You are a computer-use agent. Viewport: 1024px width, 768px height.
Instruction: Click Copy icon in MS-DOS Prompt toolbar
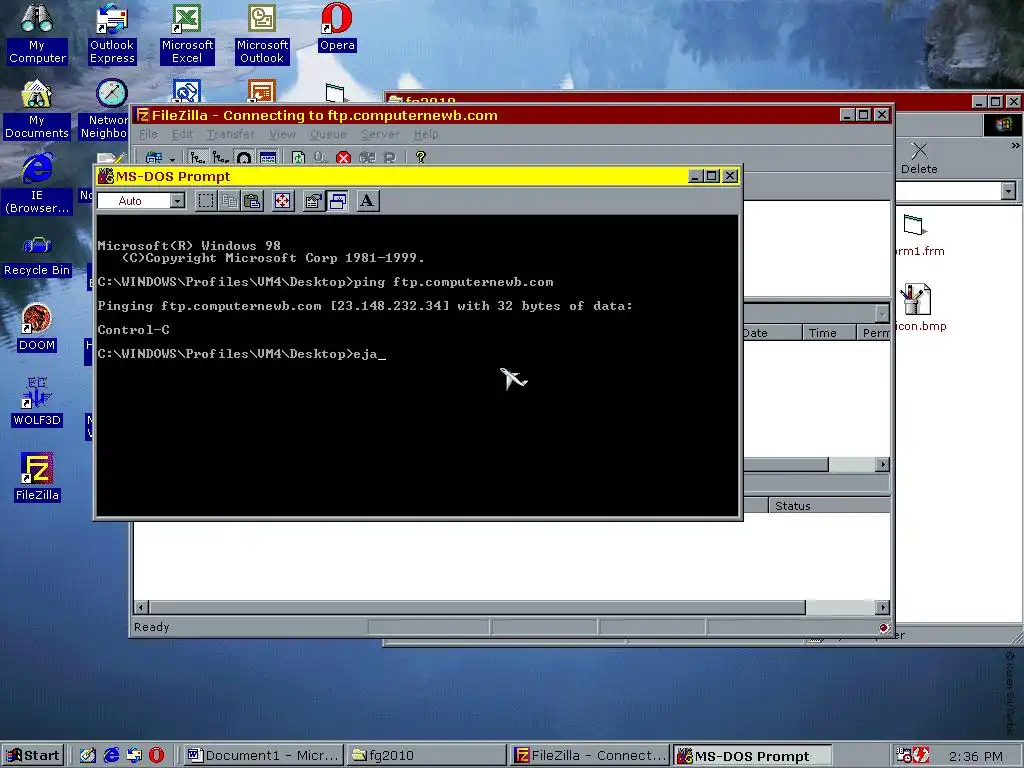click(x=229, y=200)
